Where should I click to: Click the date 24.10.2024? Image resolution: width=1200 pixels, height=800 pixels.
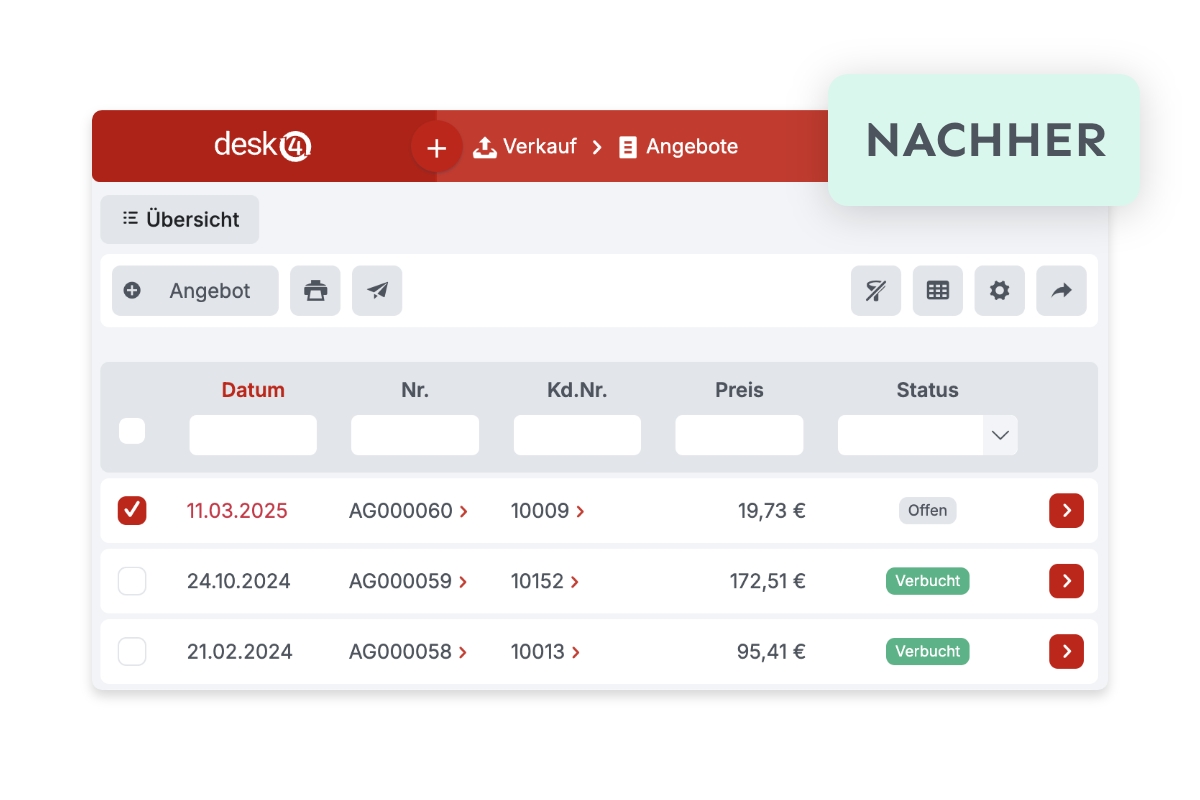[x=239, y=581]
